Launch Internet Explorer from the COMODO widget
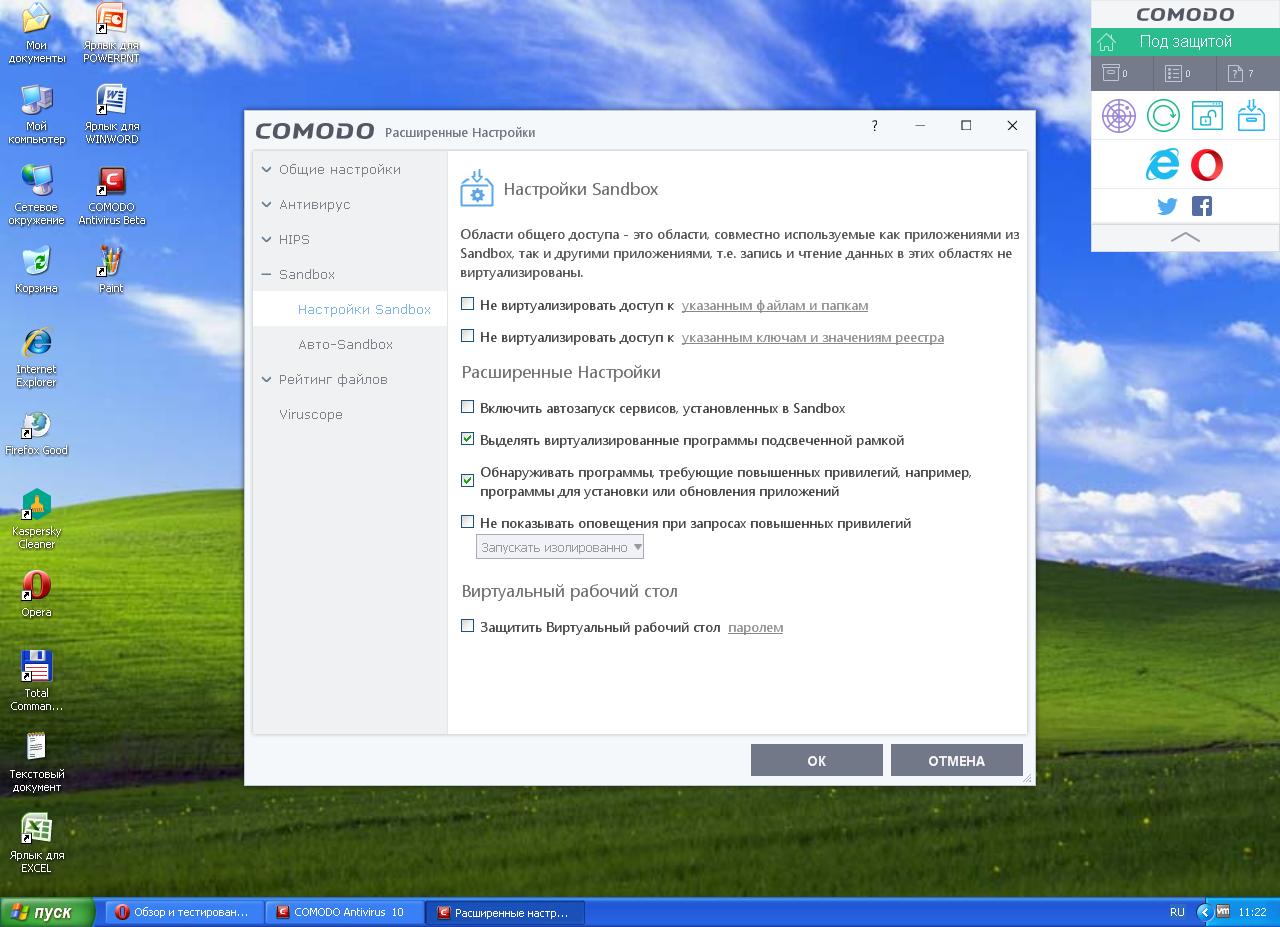The image size is (1280, 927). pos(1162,165)
